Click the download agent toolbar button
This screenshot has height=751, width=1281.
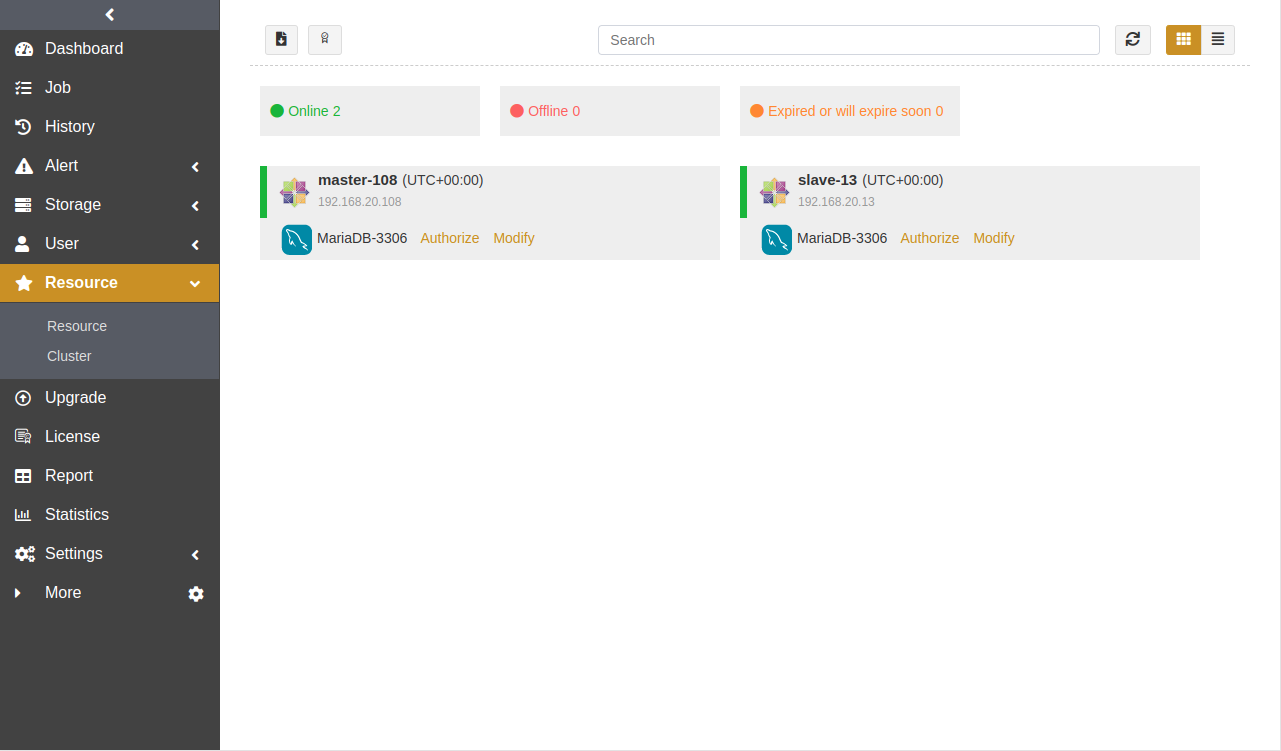tap(281, 40)
